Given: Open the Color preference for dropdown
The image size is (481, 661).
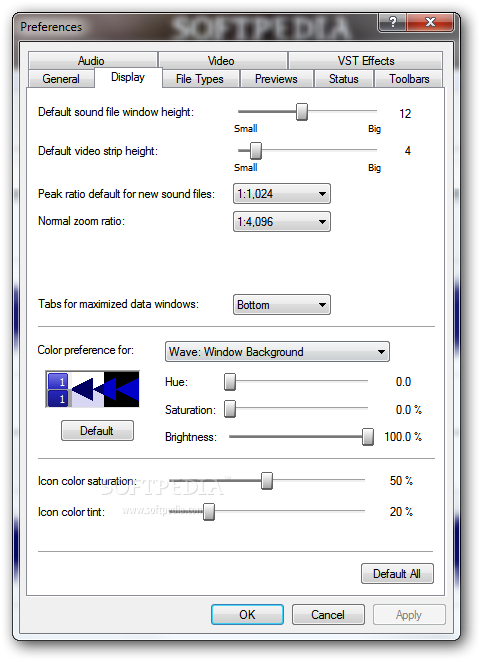Looking at the screenshot, I should click(277, 352).
